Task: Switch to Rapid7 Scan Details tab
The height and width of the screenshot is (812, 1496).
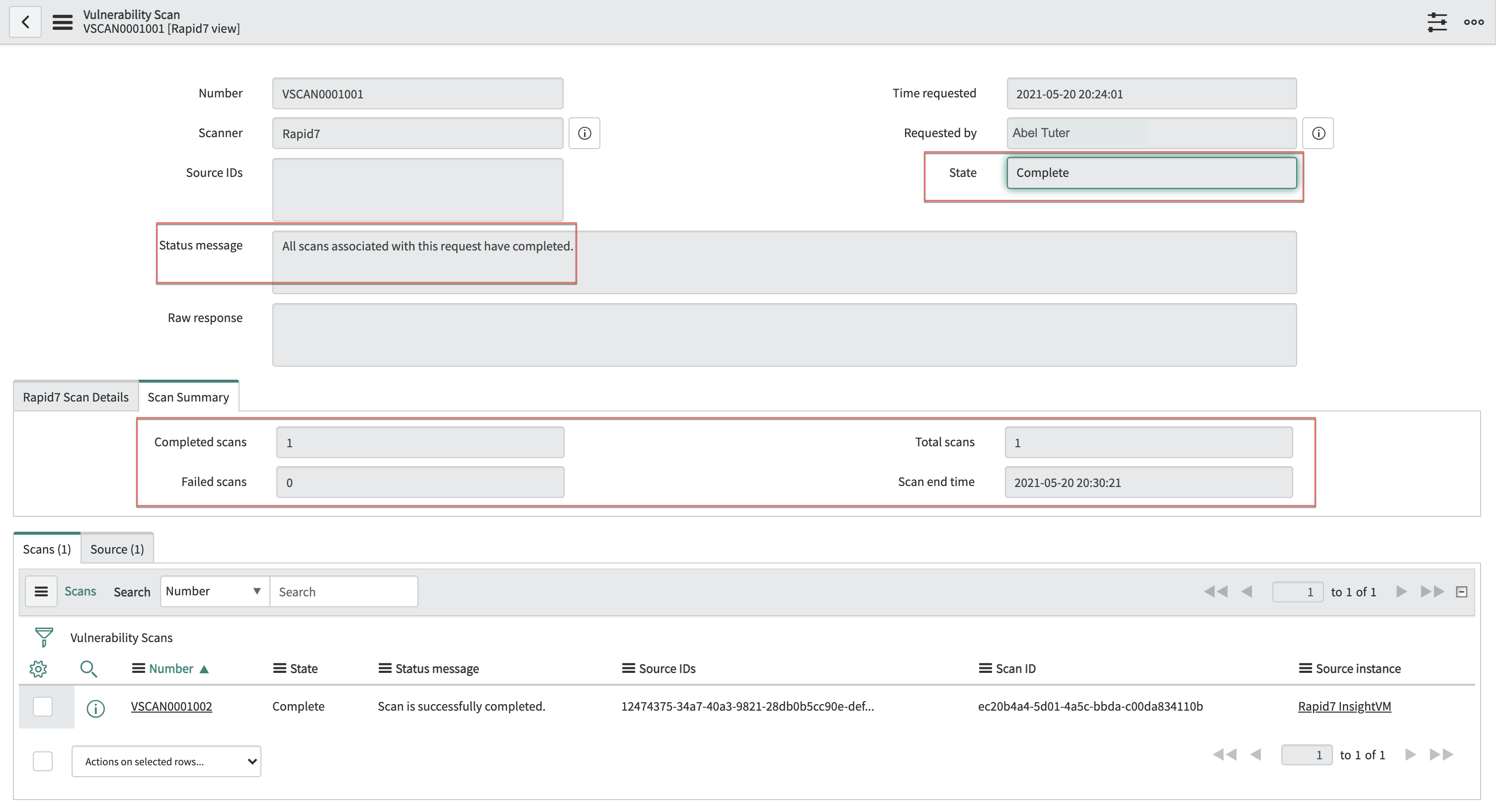Action: pyautogui.click(x=76, y=397)
